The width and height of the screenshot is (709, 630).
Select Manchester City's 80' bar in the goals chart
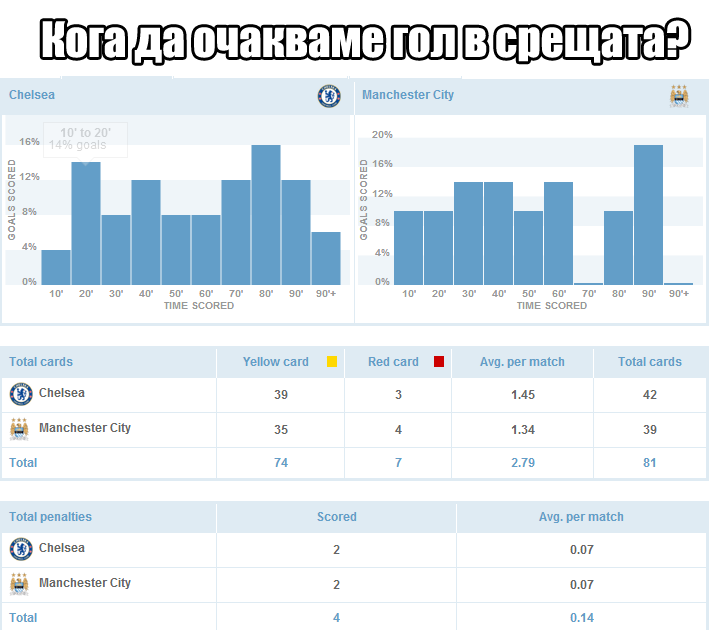619,248
